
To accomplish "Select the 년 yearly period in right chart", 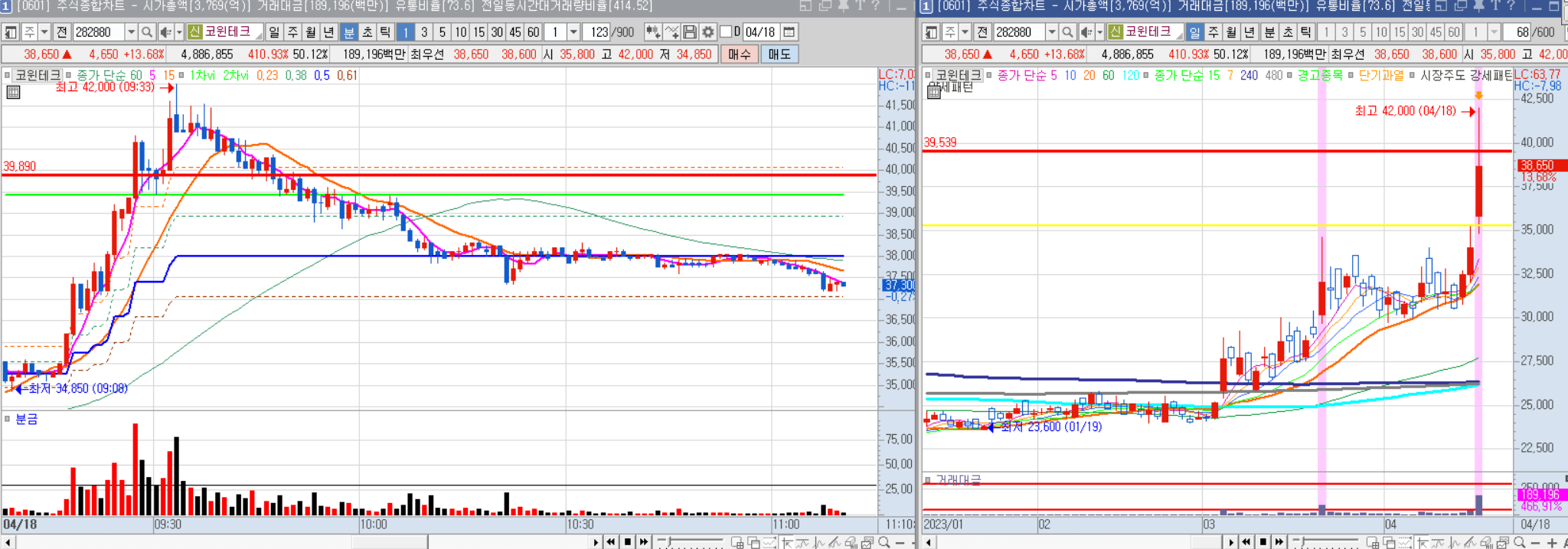I will point(1249,32).
